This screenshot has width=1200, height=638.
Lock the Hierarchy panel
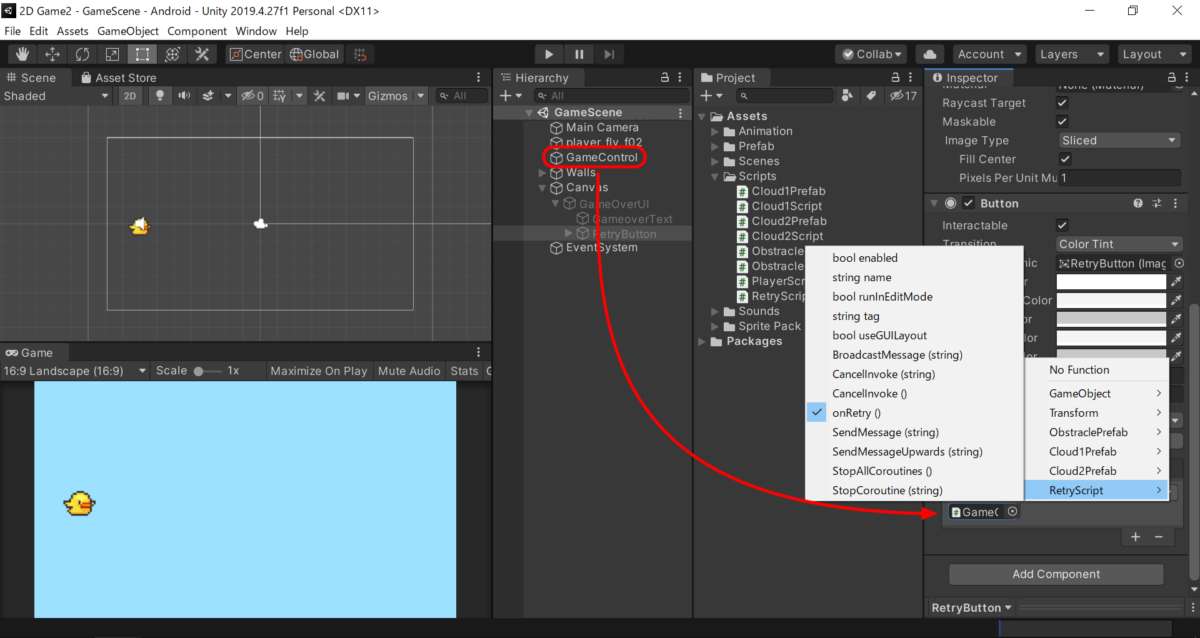[665, 77]
